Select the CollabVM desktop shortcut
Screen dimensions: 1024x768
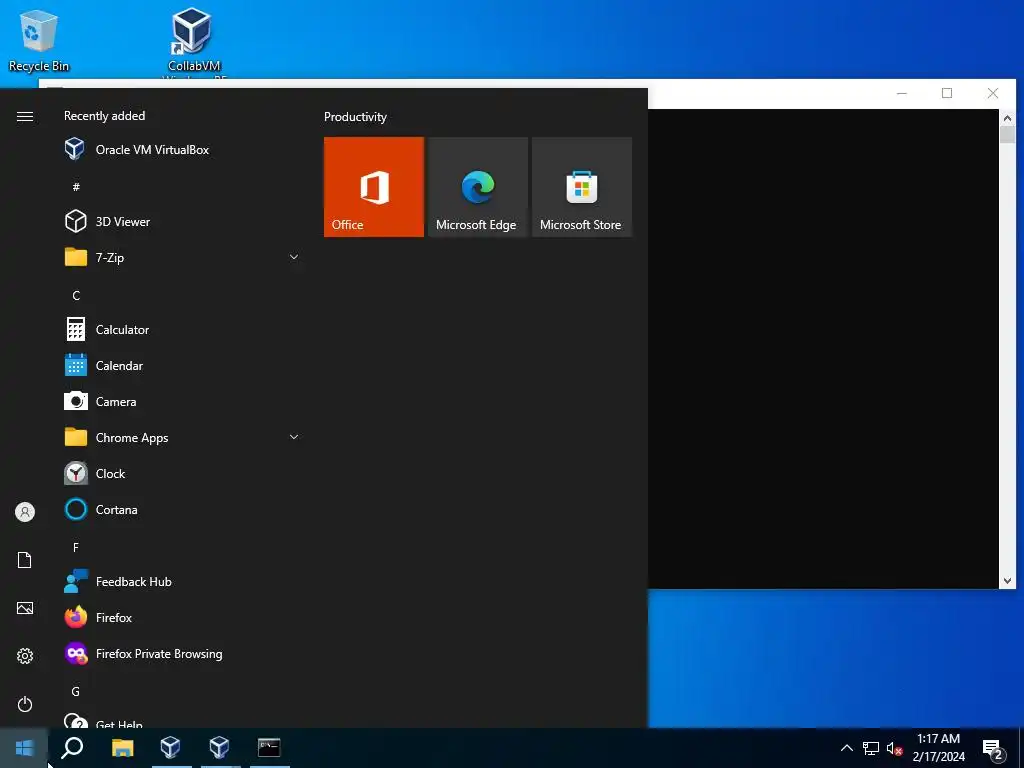(193, 42)
